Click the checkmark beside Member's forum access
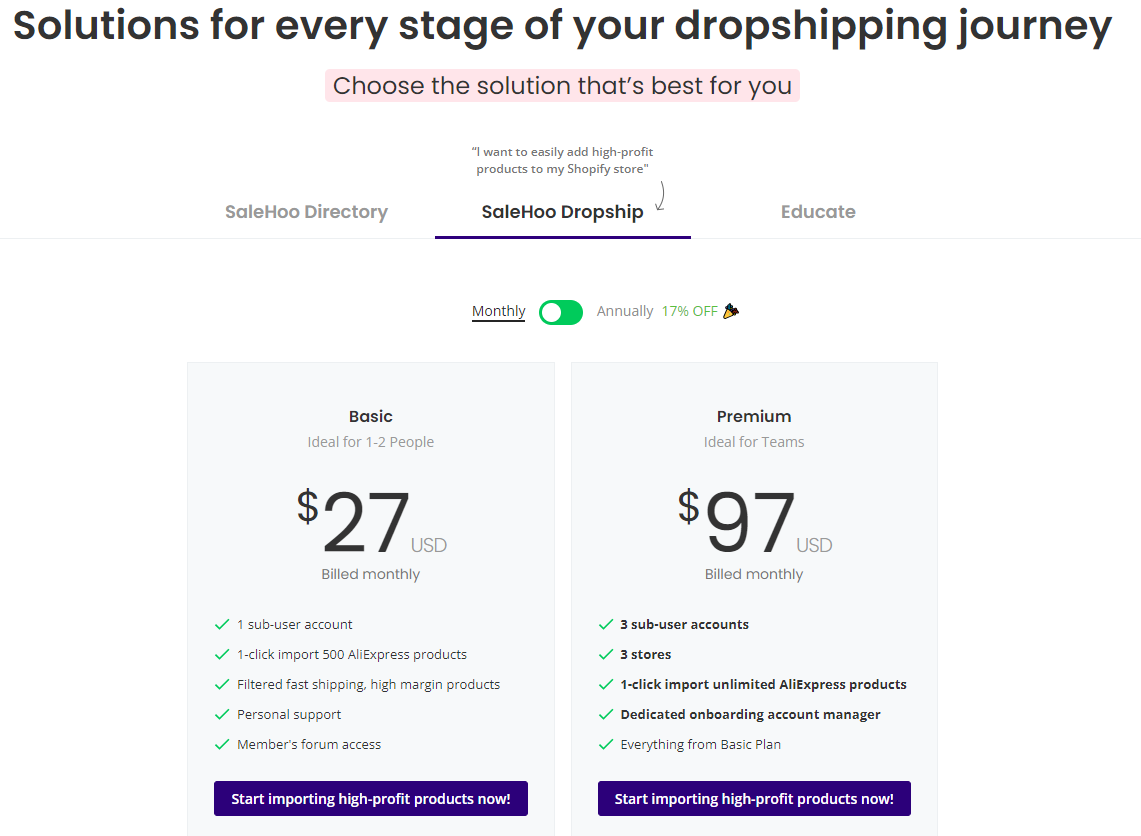Image resolution: width=1141 pixels, height=836 pixels. 222,744
